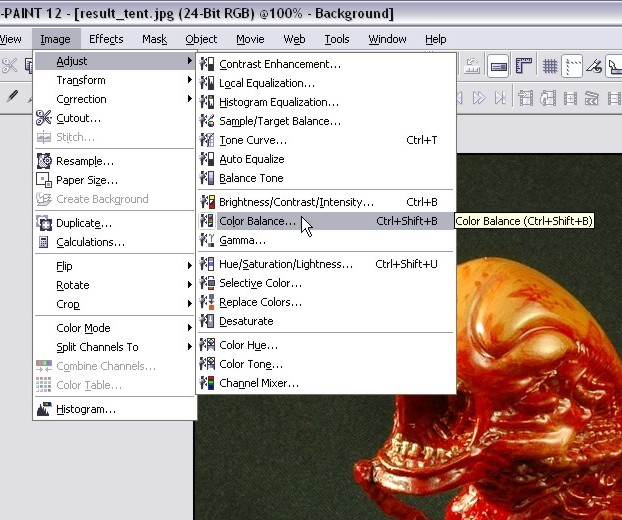Open the Help menu
Screen dimensions: 622x520
click(436, 39)
